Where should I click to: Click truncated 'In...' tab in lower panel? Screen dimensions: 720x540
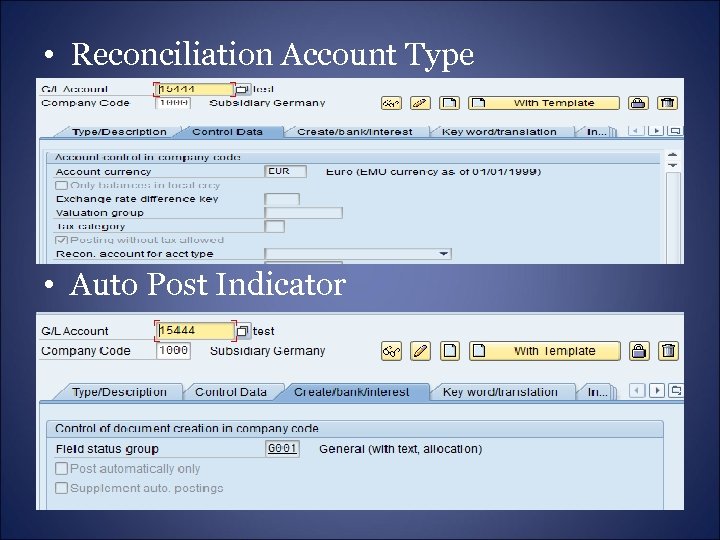[x=597, y=392]
